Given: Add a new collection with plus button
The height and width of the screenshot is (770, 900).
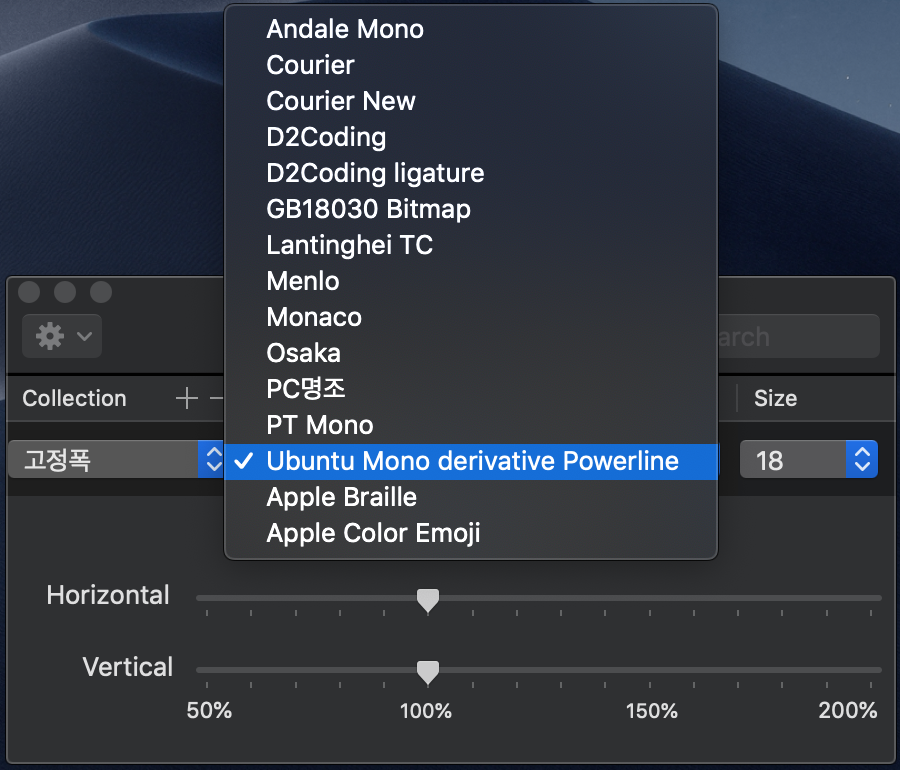Looking at the screenshot, I should click(187, 398).
